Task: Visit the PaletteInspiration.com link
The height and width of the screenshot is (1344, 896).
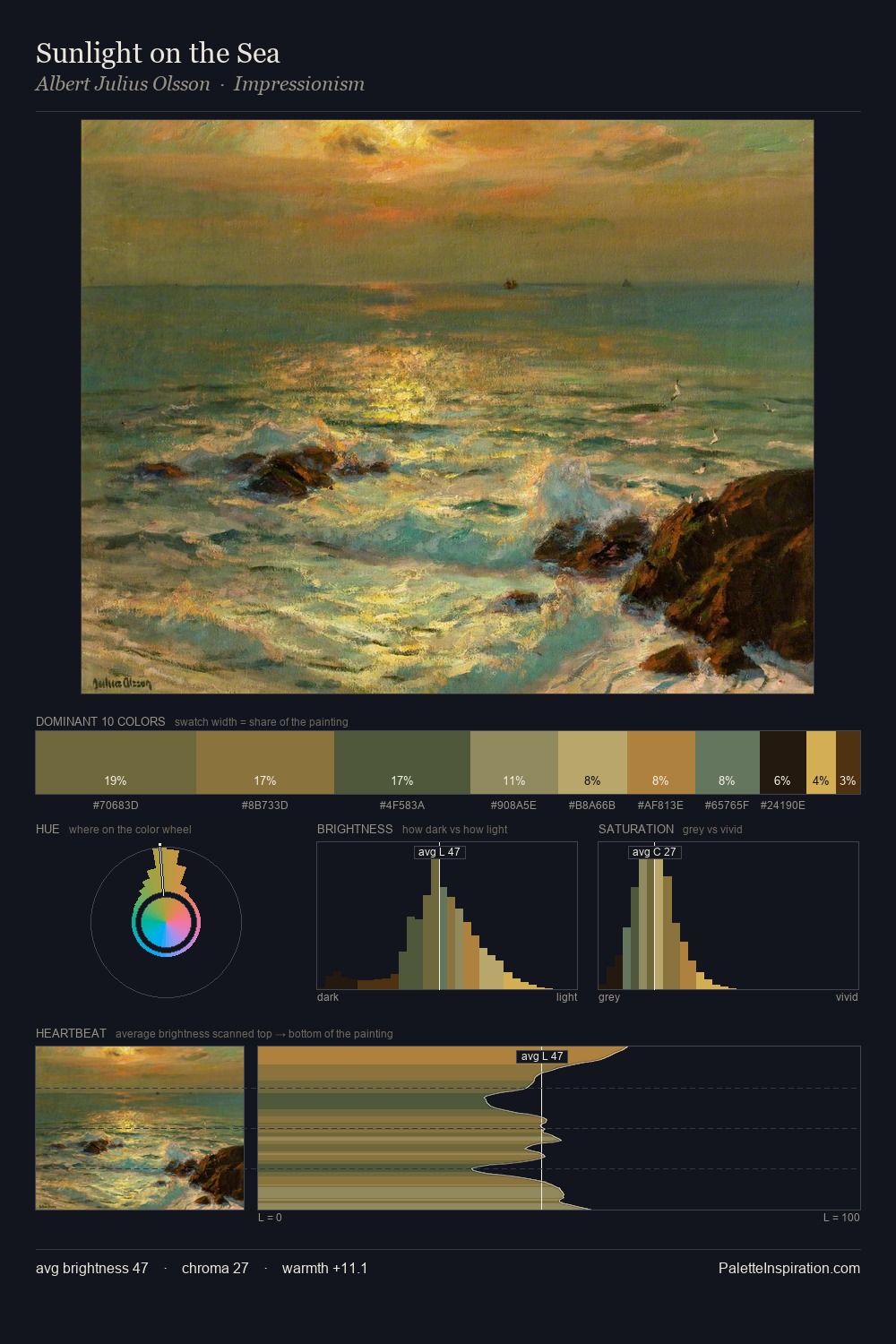Action: 789,1269
